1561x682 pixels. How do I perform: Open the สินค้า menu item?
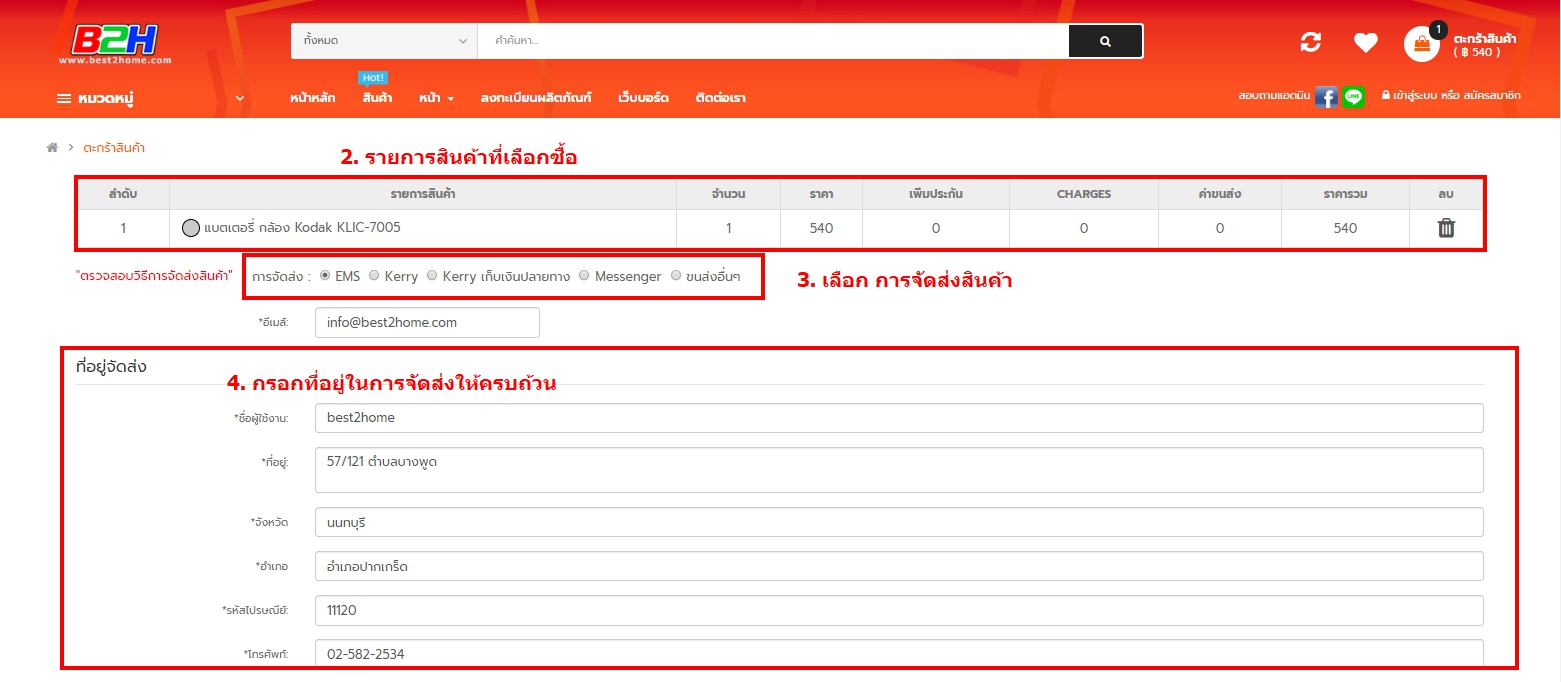377,98
